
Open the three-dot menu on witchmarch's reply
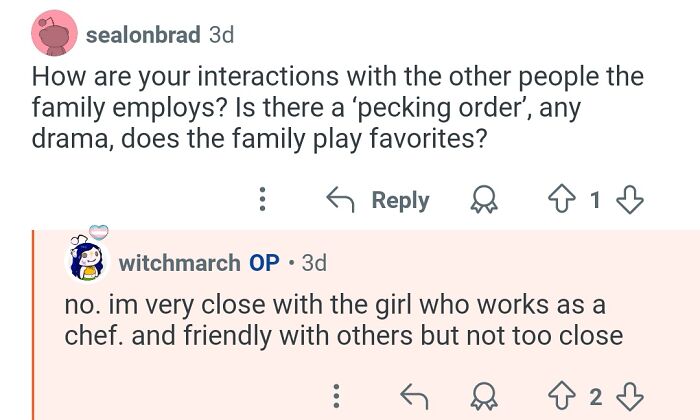337,396
